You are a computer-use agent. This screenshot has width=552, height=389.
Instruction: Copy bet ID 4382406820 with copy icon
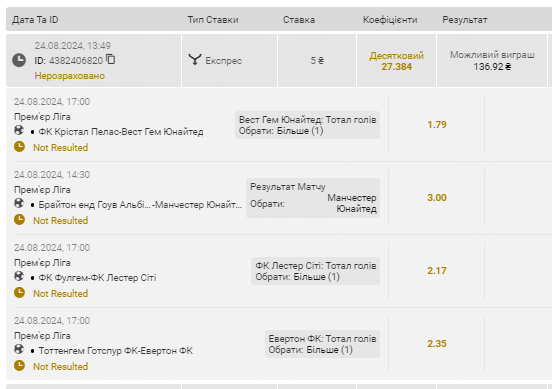pyautogui.click(x=111, y=59)
